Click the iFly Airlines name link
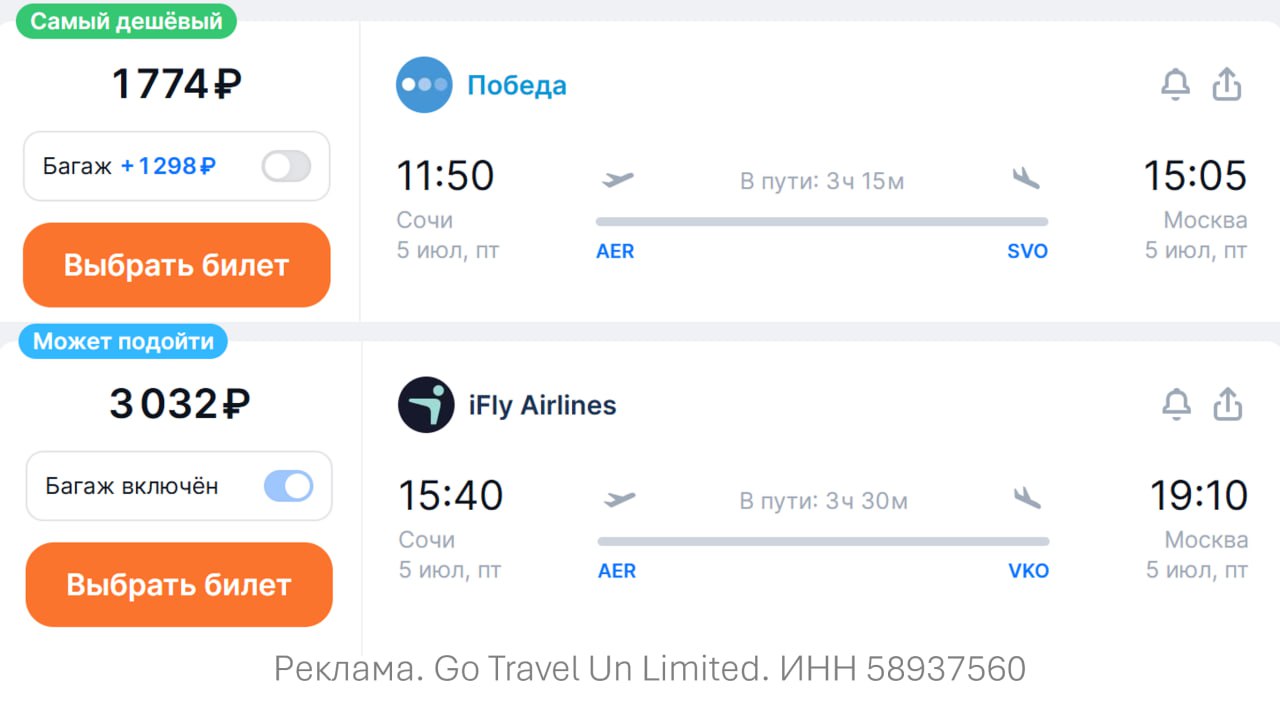The image size is (1280, 714). pyautogui.click(x=542, y=405)
